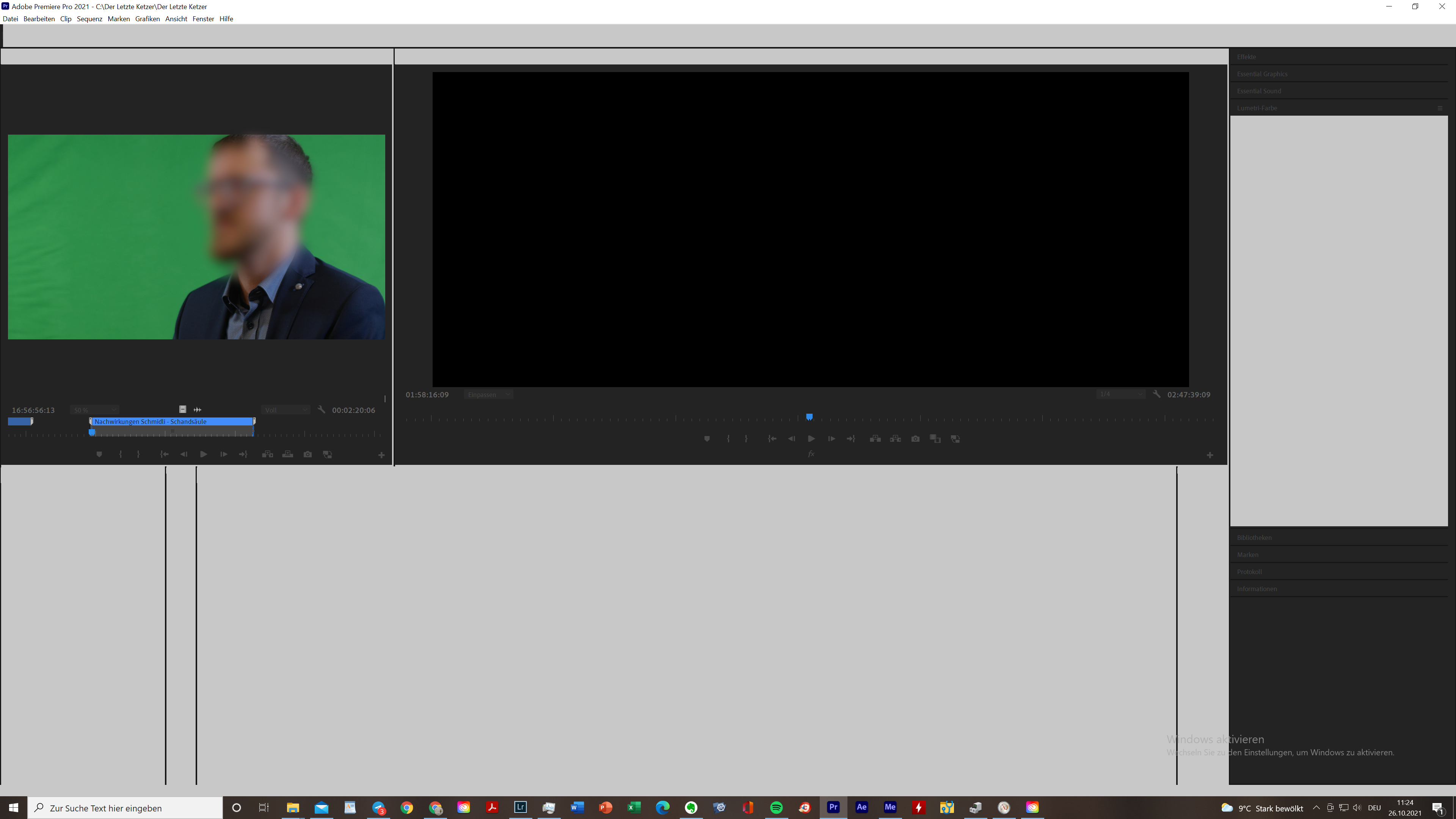
Task: Toggle comparison view in the program monitor
Action: 935,439
